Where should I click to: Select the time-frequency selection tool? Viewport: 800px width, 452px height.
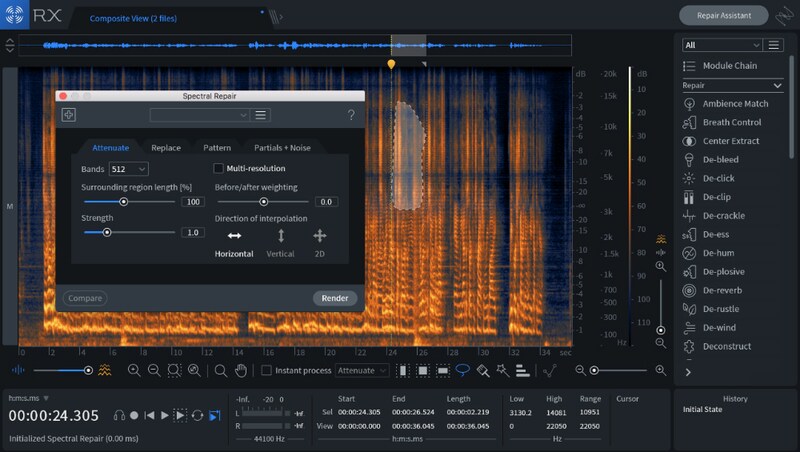click(423, 370)
